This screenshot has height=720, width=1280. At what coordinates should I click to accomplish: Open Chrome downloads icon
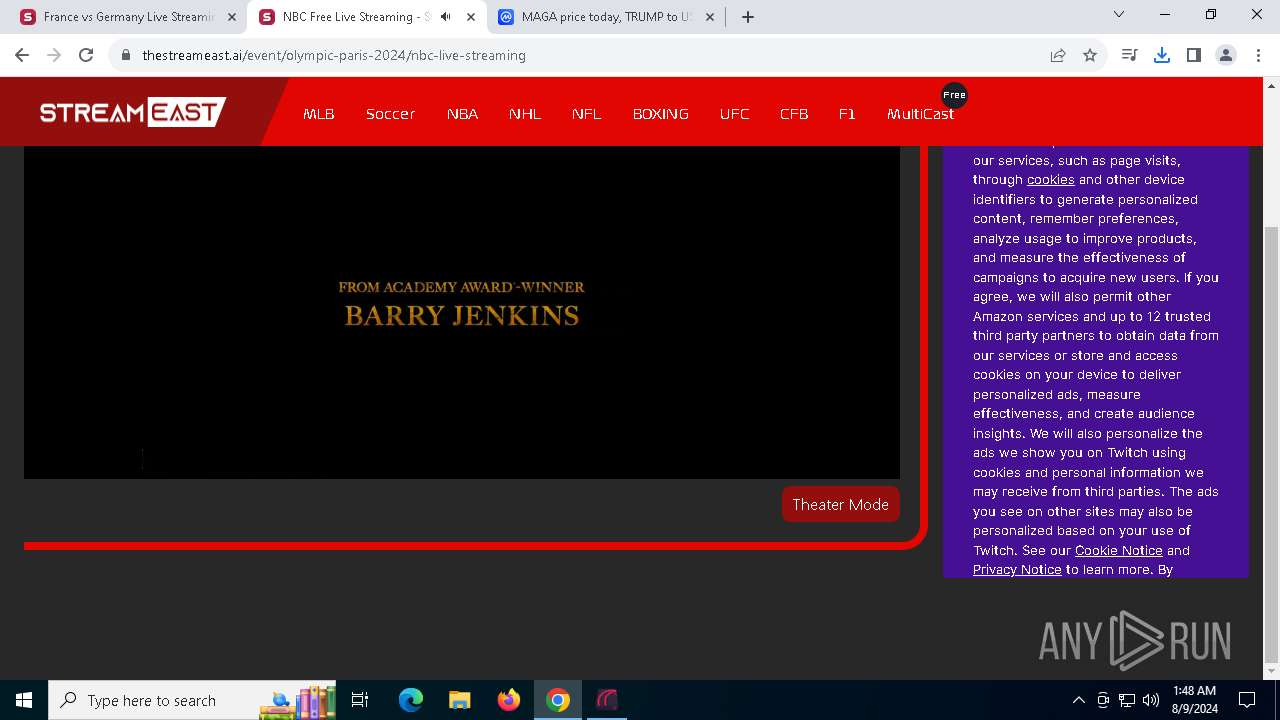coord(1161,55)
